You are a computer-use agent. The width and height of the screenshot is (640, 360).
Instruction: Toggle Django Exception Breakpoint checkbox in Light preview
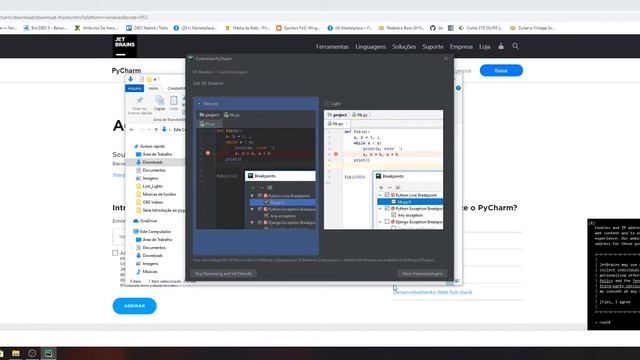pyautogui.click(x=387, y=222)
